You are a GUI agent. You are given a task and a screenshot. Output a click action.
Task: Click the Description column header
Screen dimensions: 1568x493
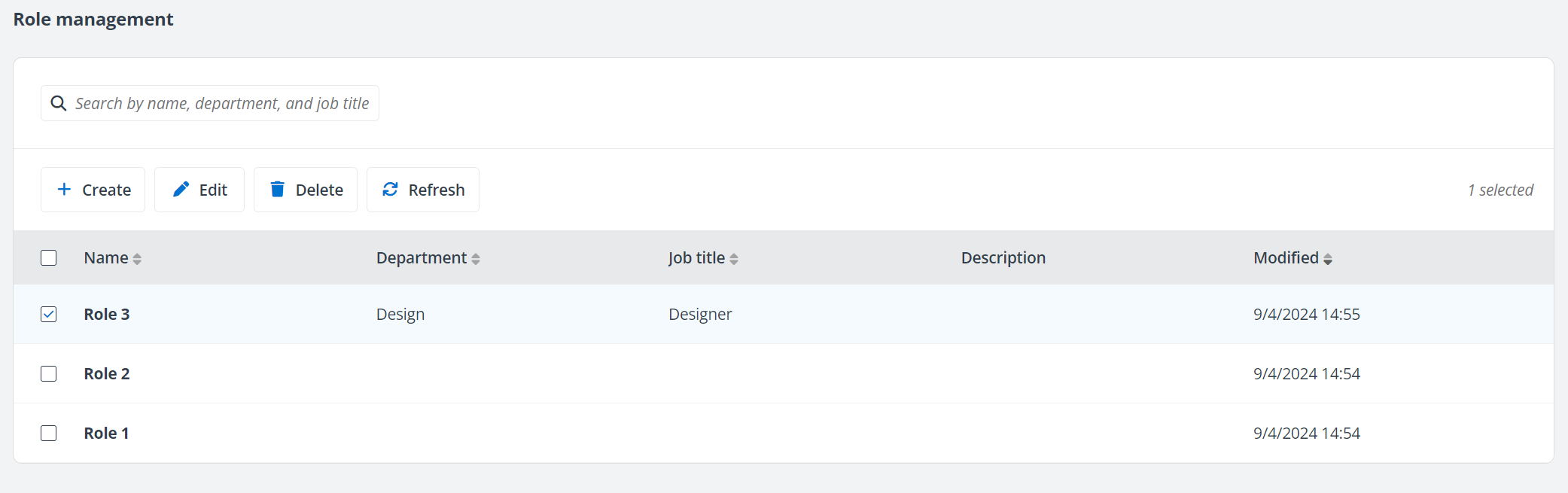[1003, 257]
